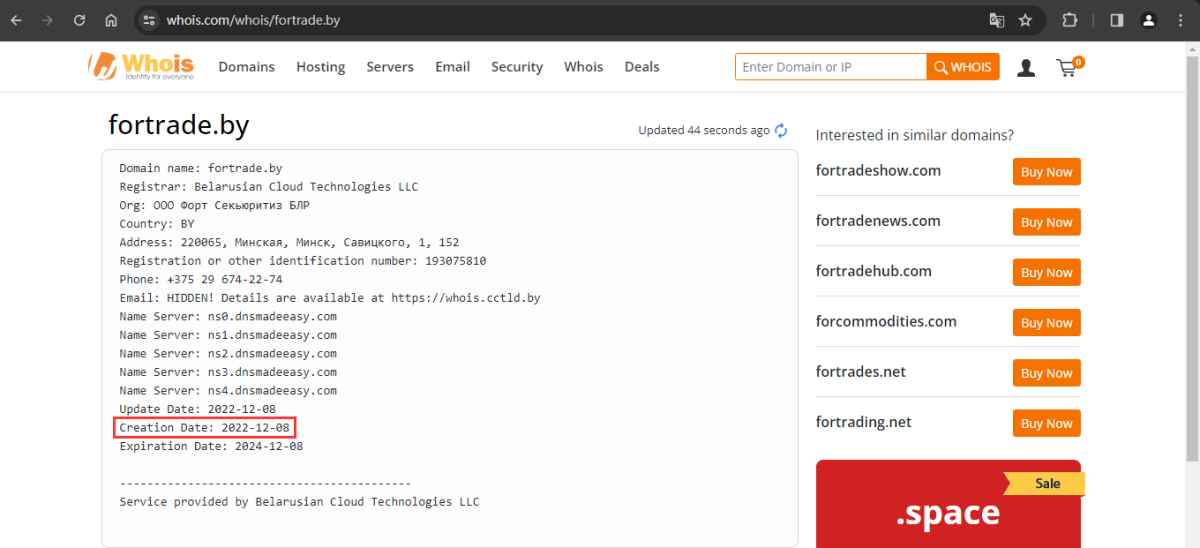
Task: Buy Now for fortrading.net
Action: click(x=1046, y=423)
